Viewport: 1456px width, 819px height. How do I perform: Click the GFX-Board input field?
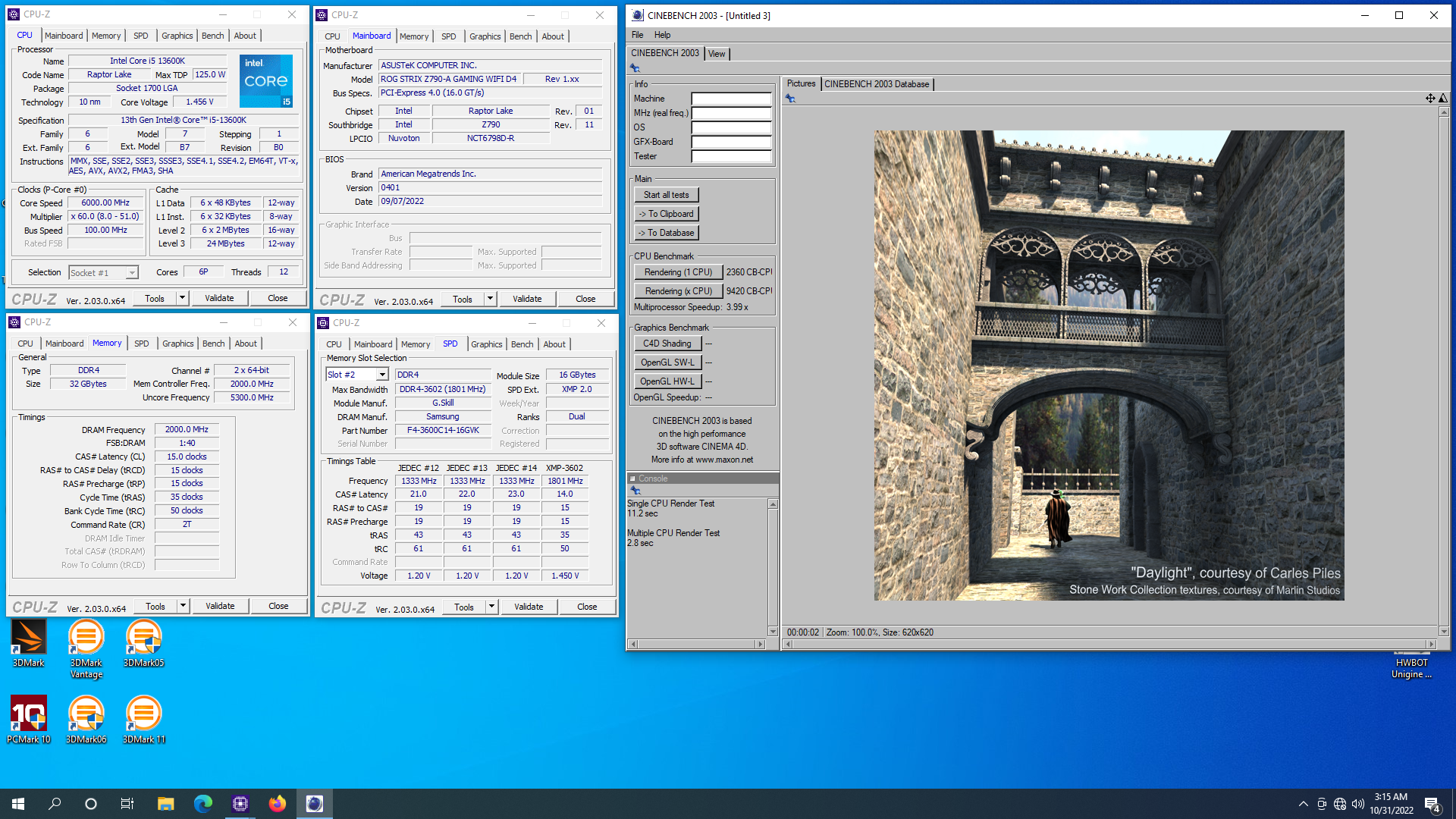point(731,142)
